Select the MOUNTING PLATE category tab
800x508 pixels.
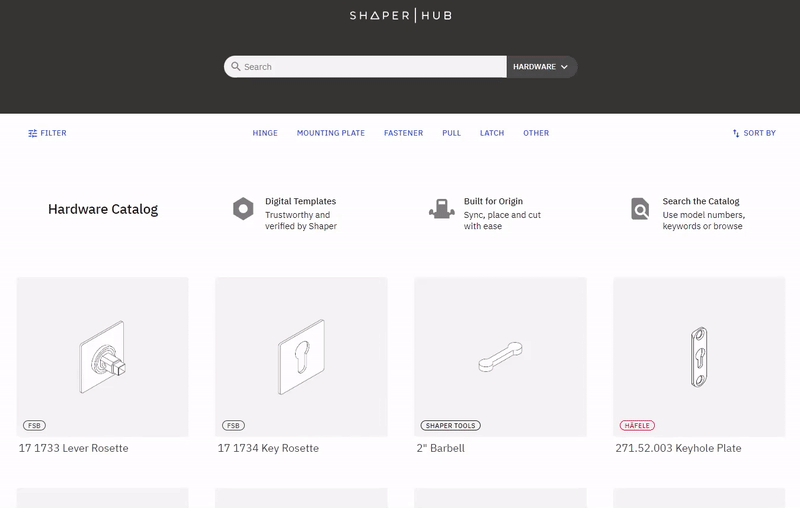tap(331, 133)
